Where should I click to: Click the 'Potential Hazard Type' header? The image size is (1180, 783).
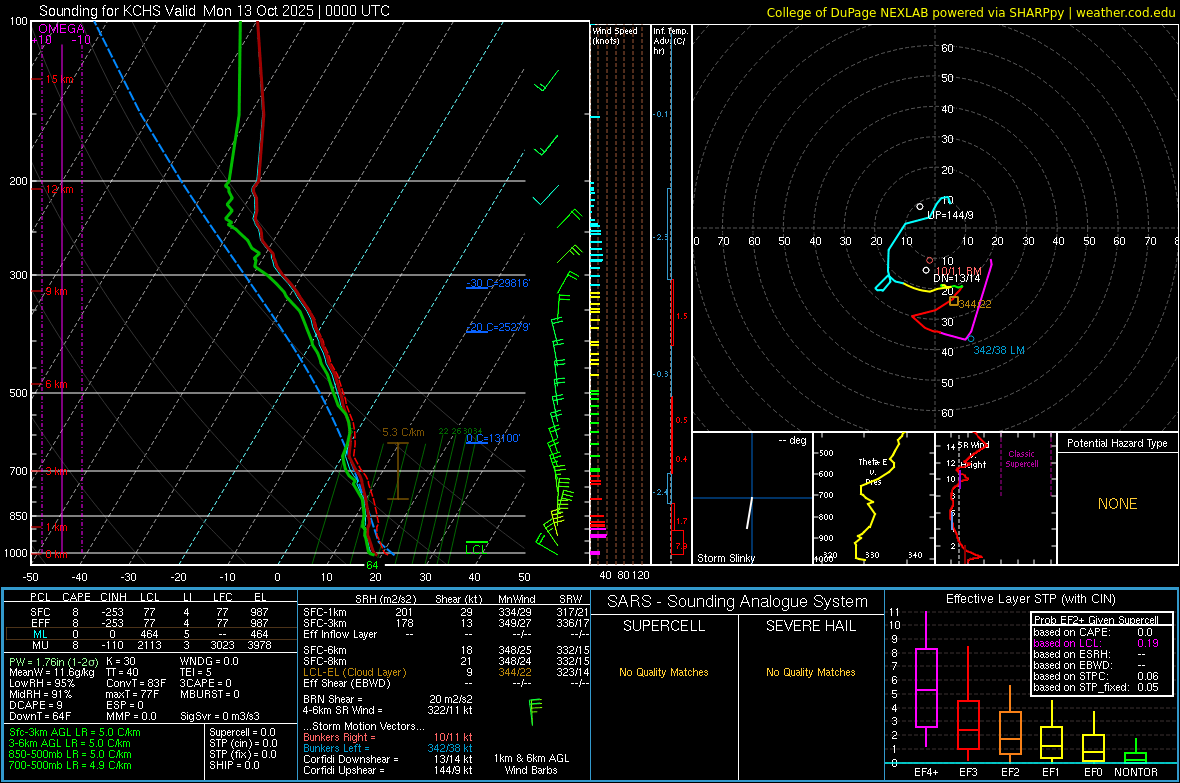click(1117, 443)
